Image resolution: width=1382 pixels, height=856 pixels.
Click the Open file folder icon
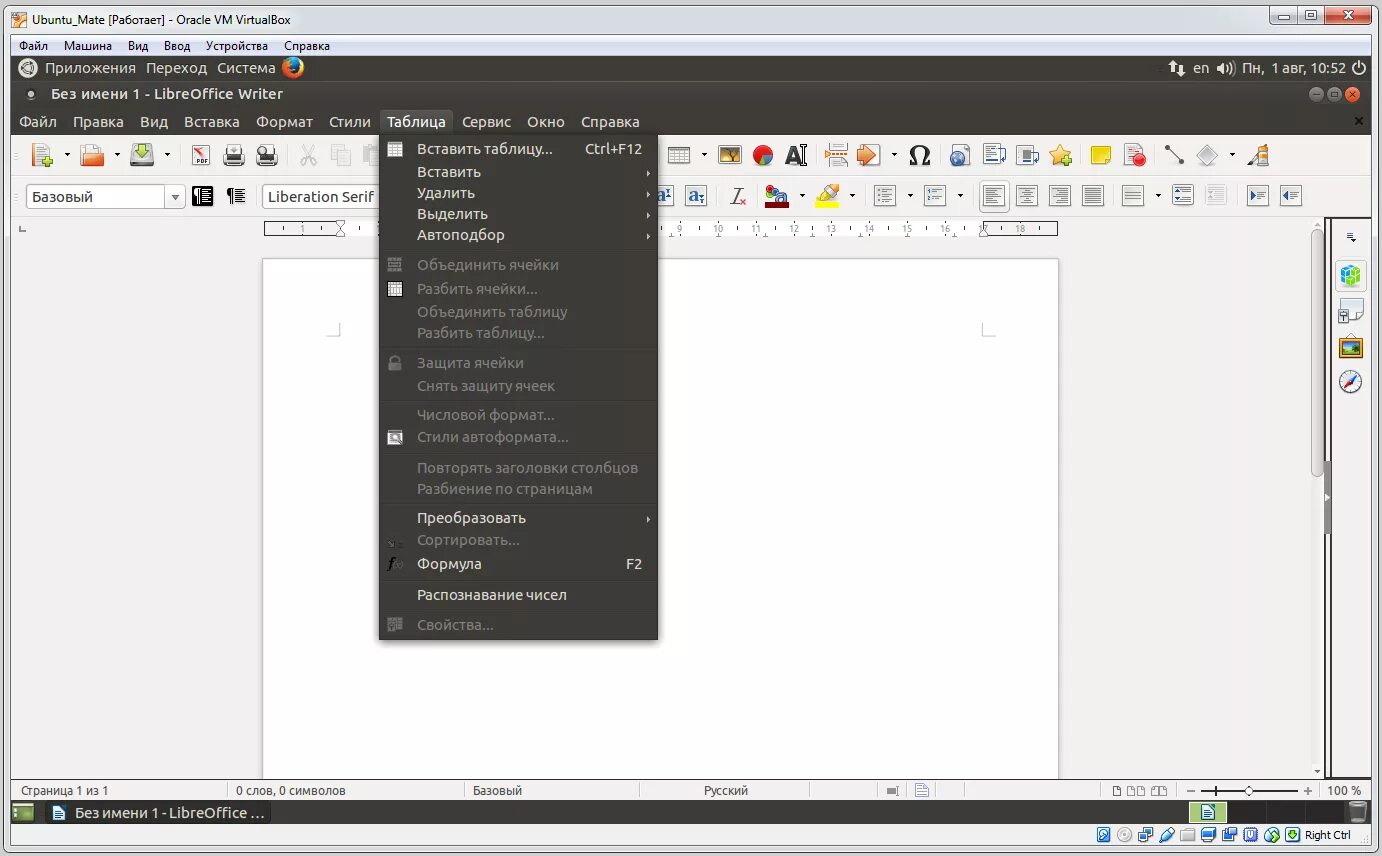click(92, 155)
